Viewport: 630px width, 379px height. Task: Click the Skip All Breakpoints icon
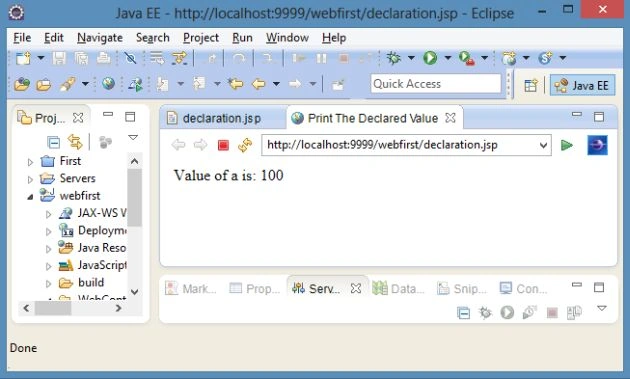130,59
